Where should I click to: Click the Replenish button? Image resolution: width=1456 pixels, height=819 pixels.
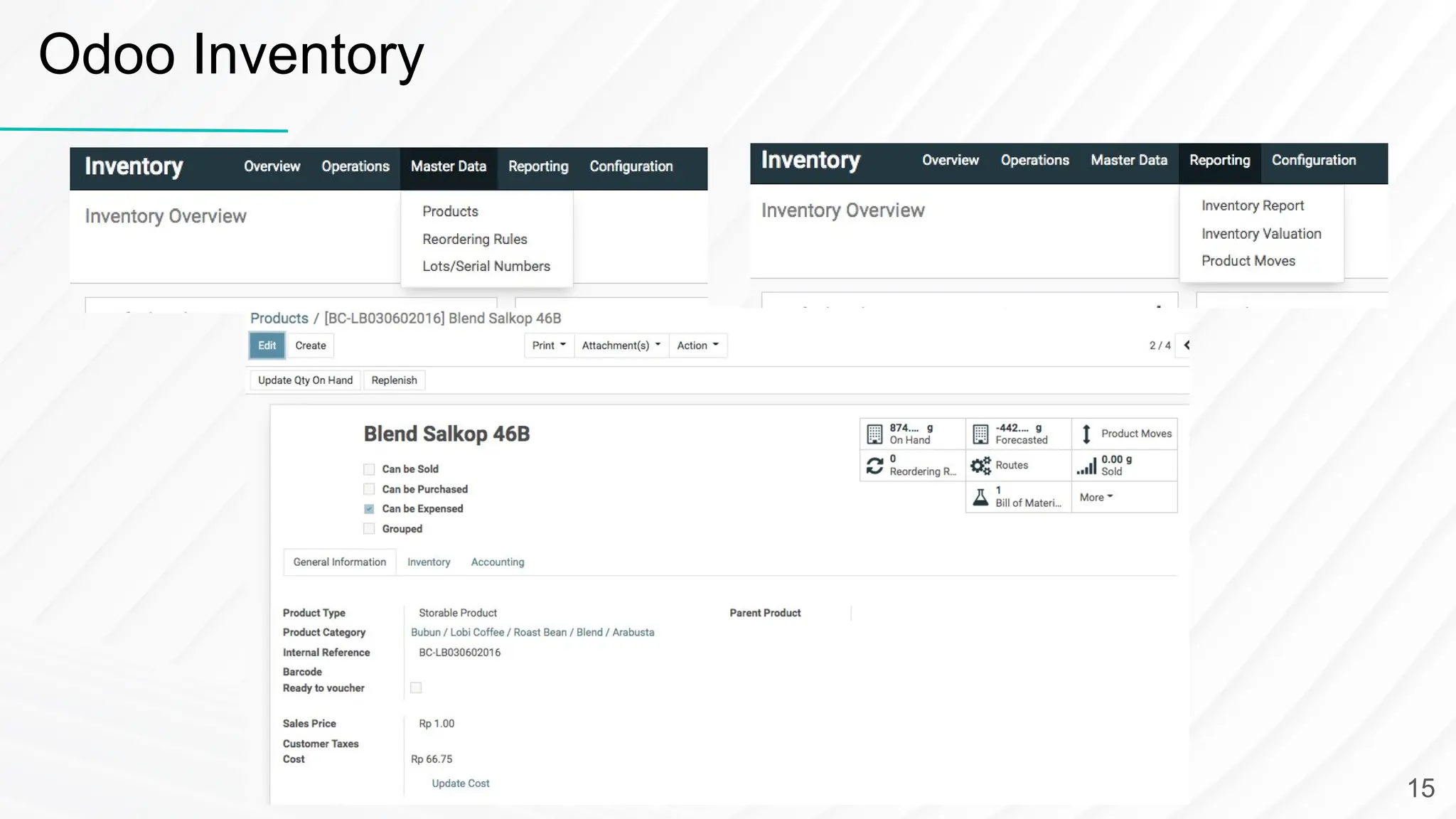point(395,380)
